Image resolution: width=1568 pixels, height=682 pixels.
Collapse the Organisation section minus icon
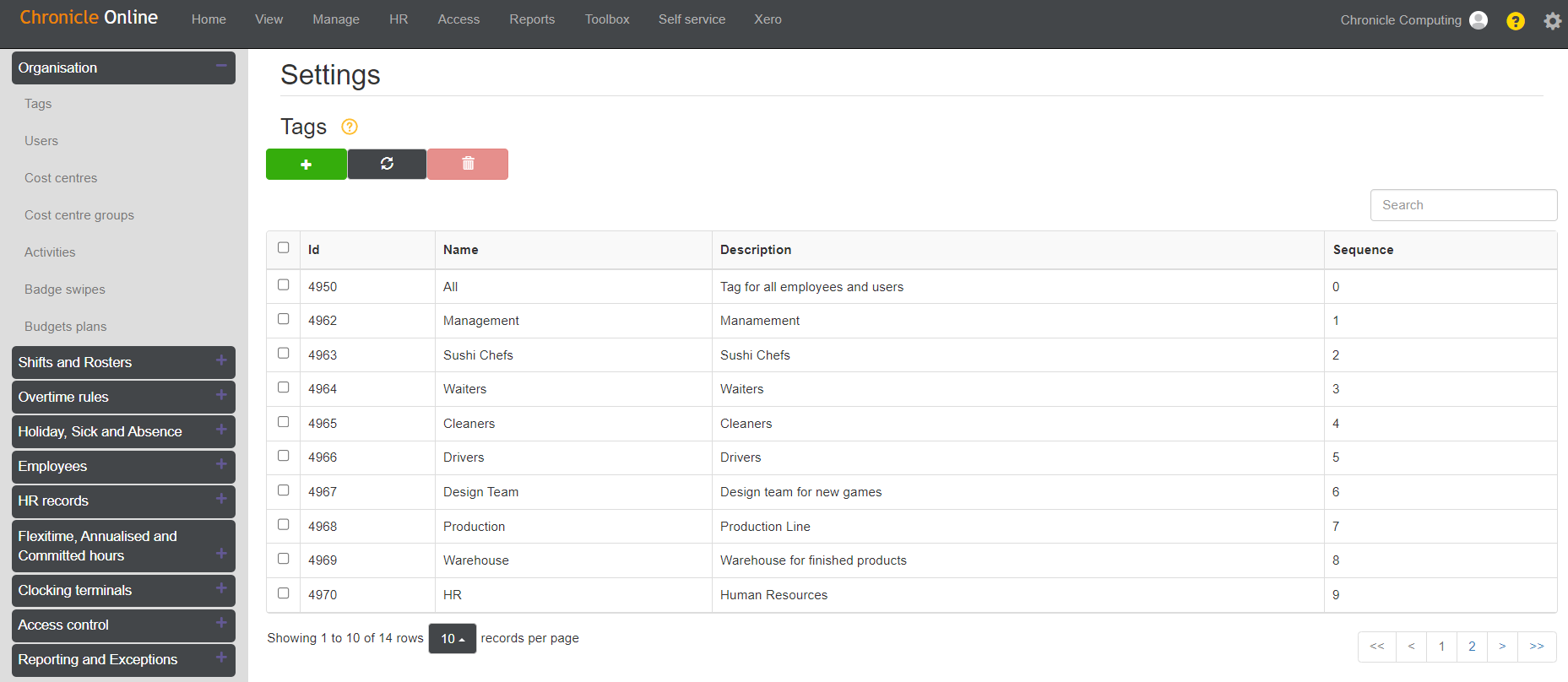[x=221, y=67]
